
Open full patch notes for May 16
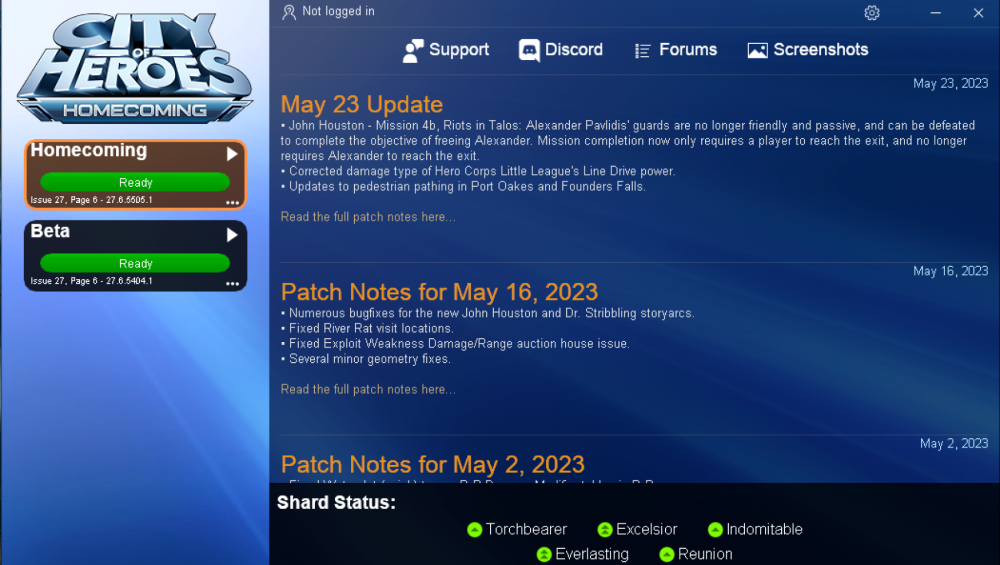pos(368,390)
